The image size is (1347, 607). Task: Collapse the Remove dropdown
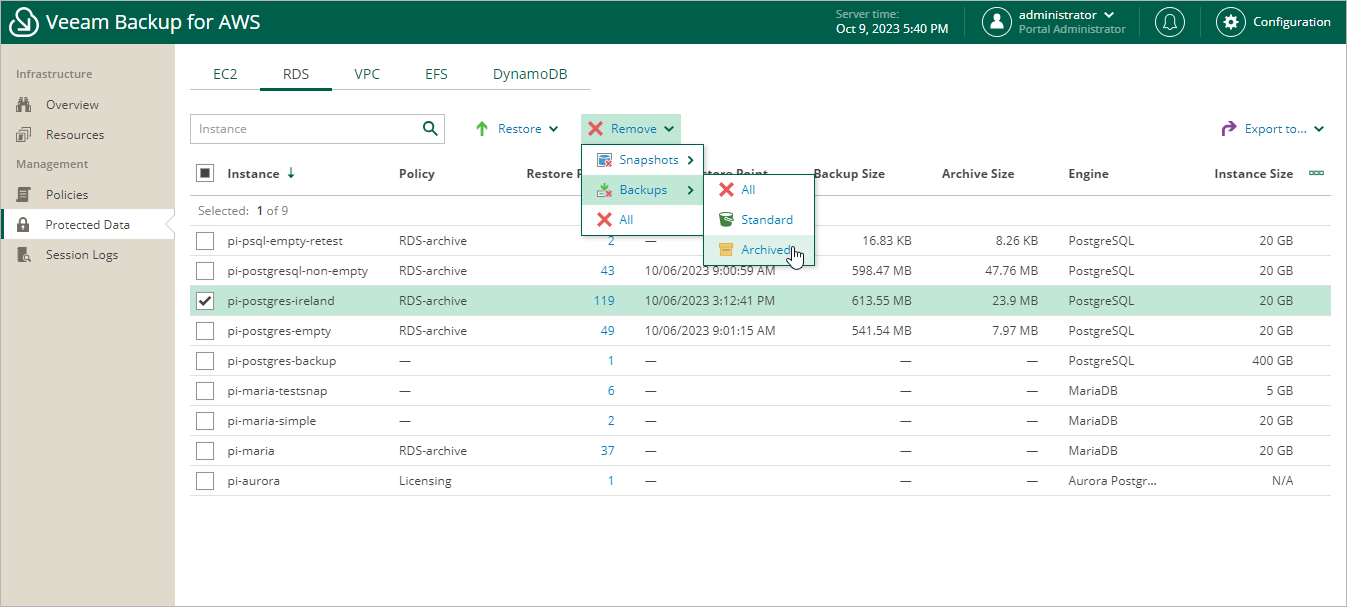(x=631, y=129)
